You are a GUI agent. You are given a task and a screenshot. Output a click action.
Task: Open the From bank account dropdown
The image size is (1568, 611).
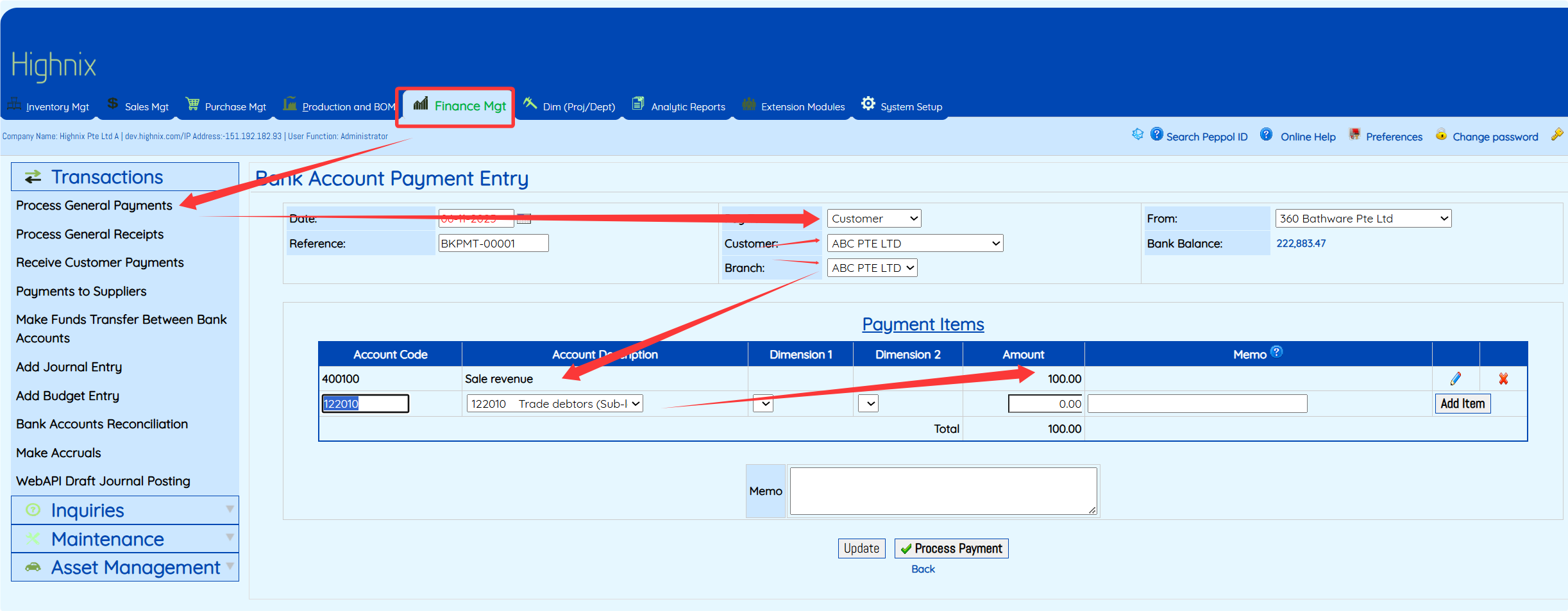1363,219
